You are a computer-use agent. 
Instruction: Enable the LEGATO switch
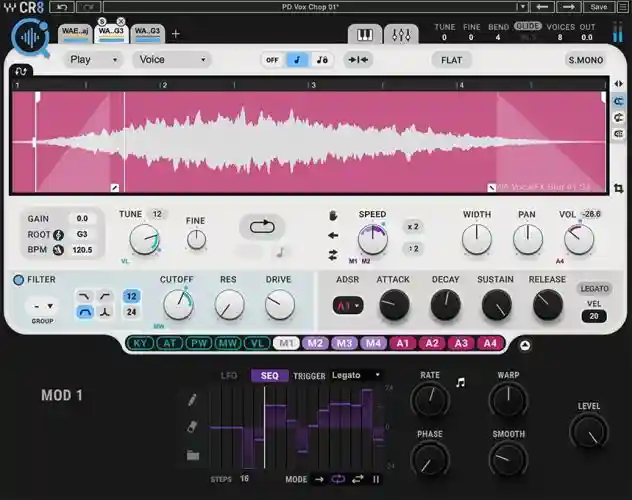(594, 288)
